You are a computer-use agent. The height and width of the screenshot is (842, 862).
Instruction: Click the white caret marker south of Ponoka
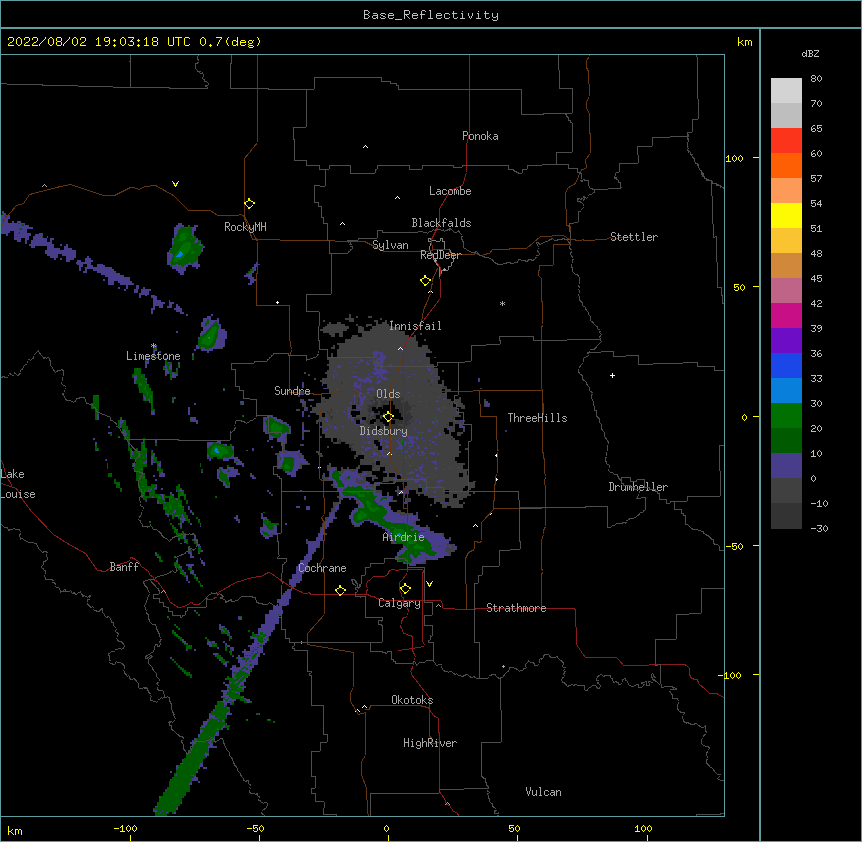[x=366, y=147]
